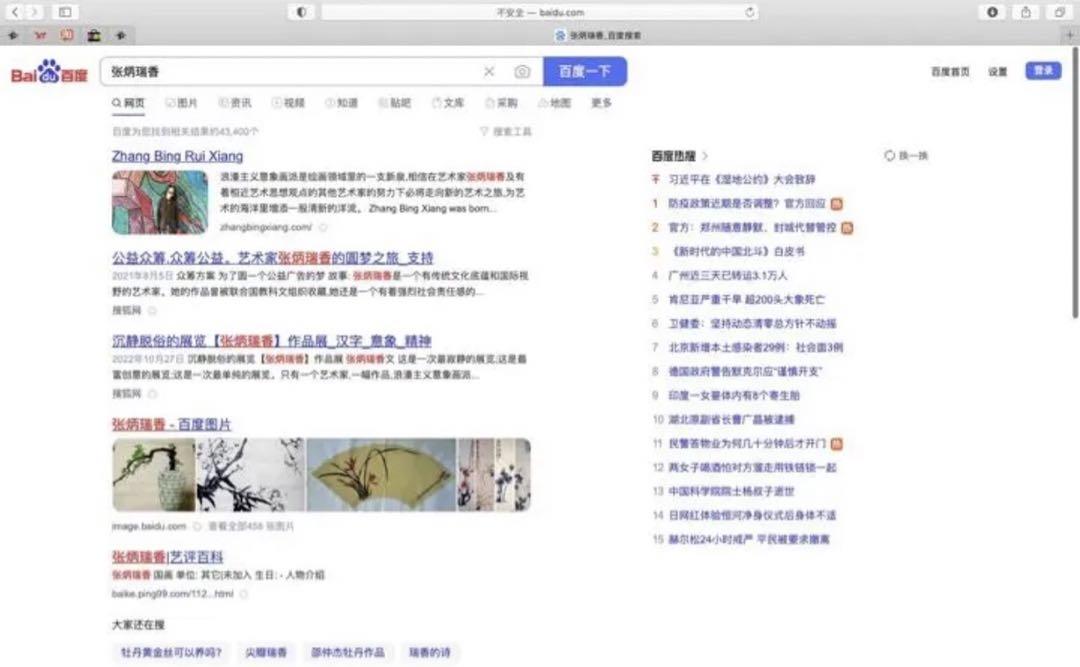Click the hanging scrolls thumbnail
The width and height of the screenshot is (1080, 667).
(494, 475)
